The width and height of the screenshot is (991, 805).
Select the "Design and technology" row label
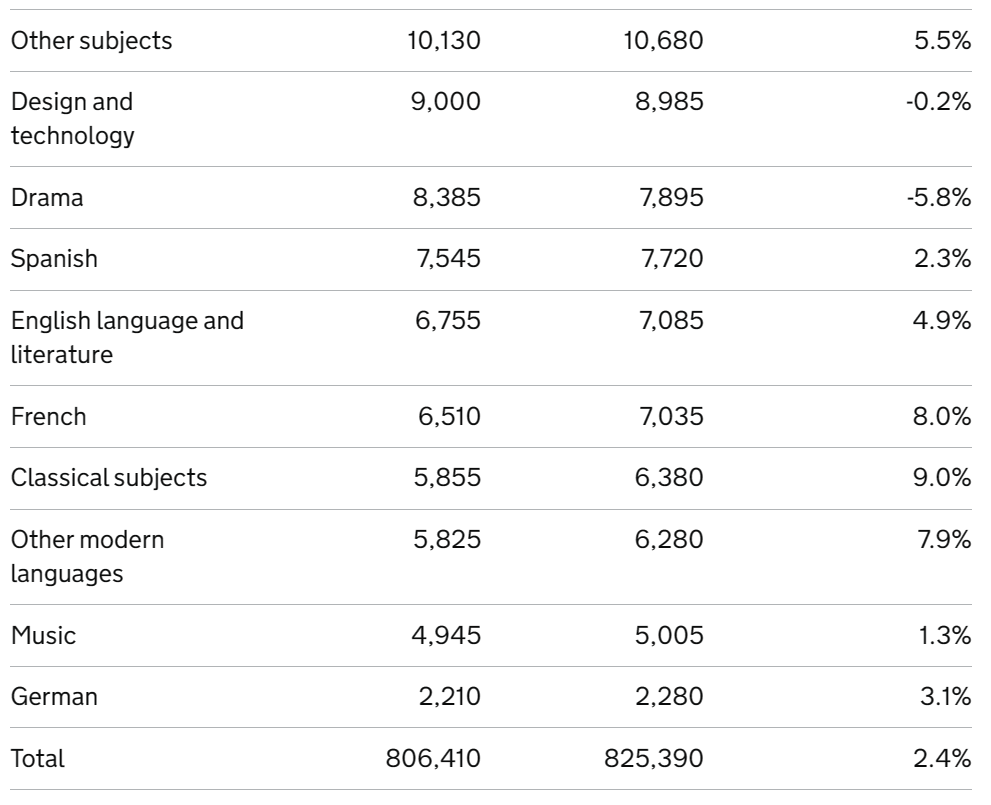(x=72, y=119)
